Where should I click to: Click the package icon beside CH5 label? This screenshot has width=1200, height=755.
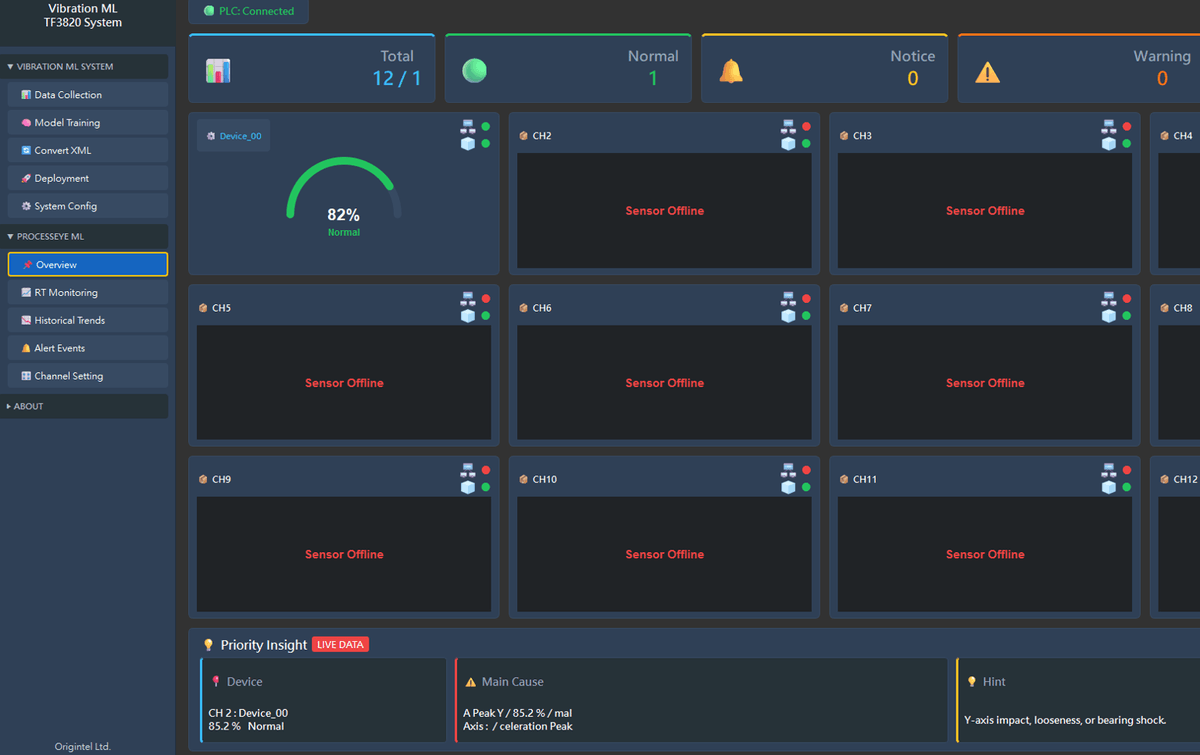pyautogui.click(x=203, y=308)
